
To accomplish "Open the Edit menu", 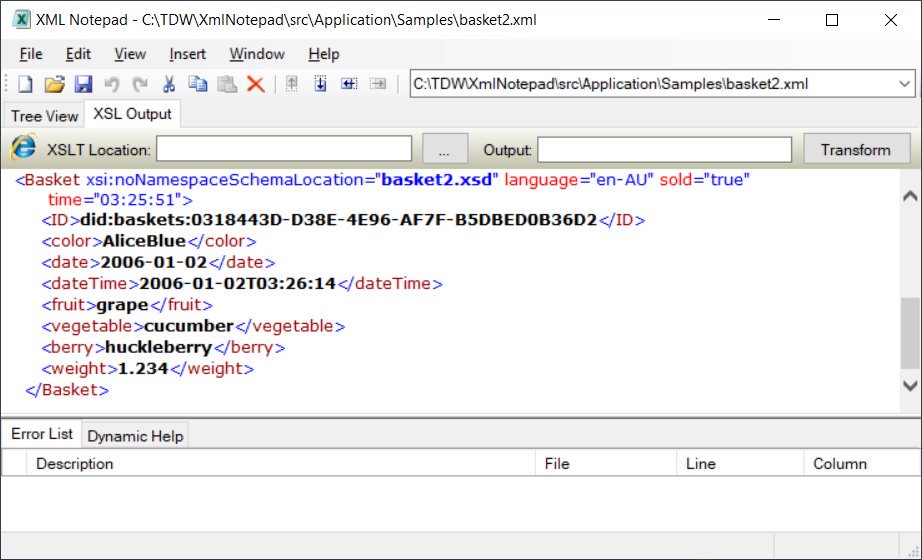I will [x=78, y=54].
